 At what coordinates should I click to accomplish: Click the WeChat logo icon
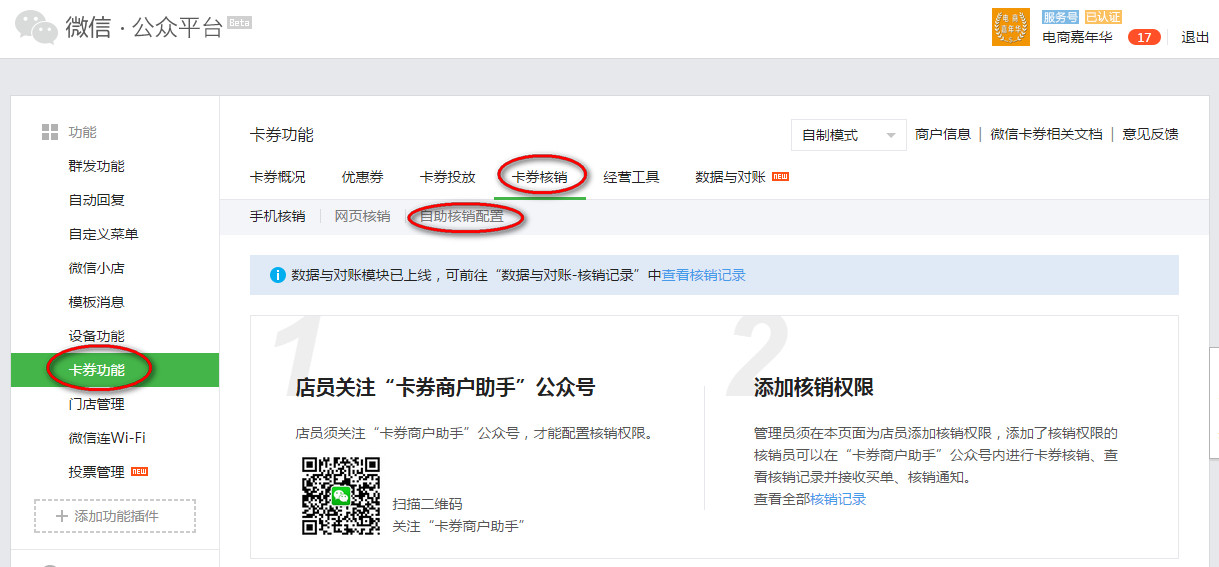coord(36,28)
